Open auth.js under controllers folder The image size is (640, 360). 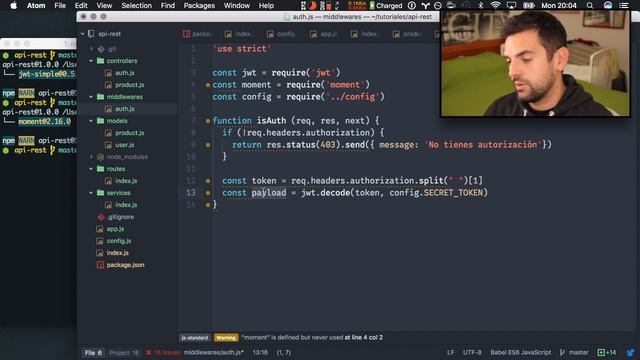(x=124, y=73)
